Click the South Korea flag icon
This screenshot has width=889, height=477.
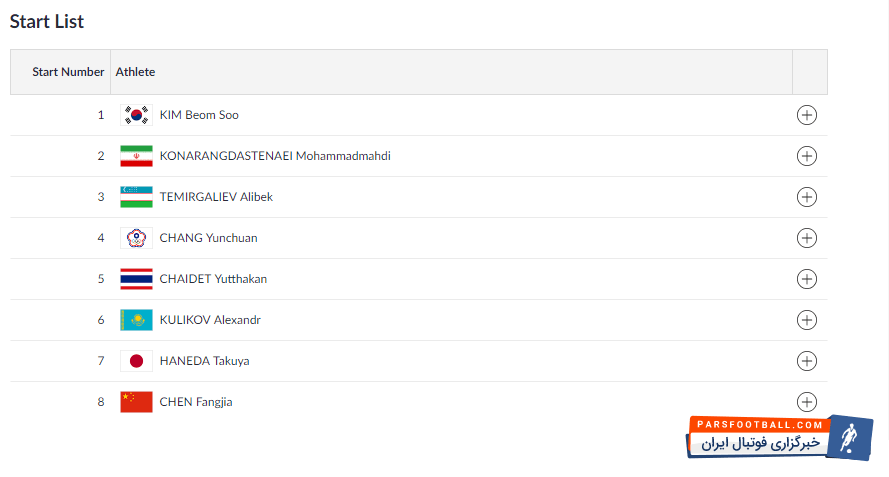pyautogui.click(x=136, y=115)
